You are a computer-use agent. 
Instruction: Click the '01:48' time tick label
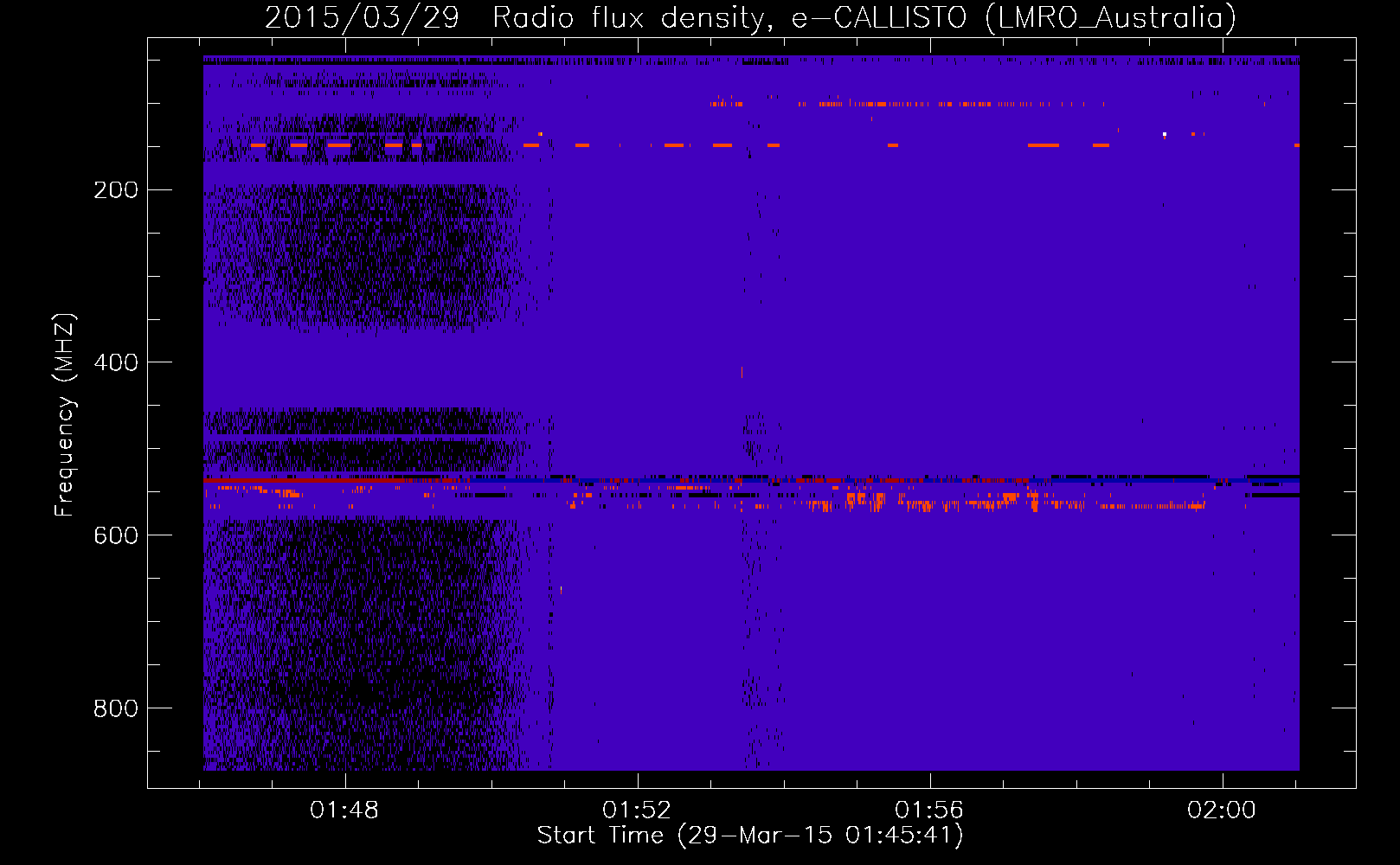[x=344, y=811]
